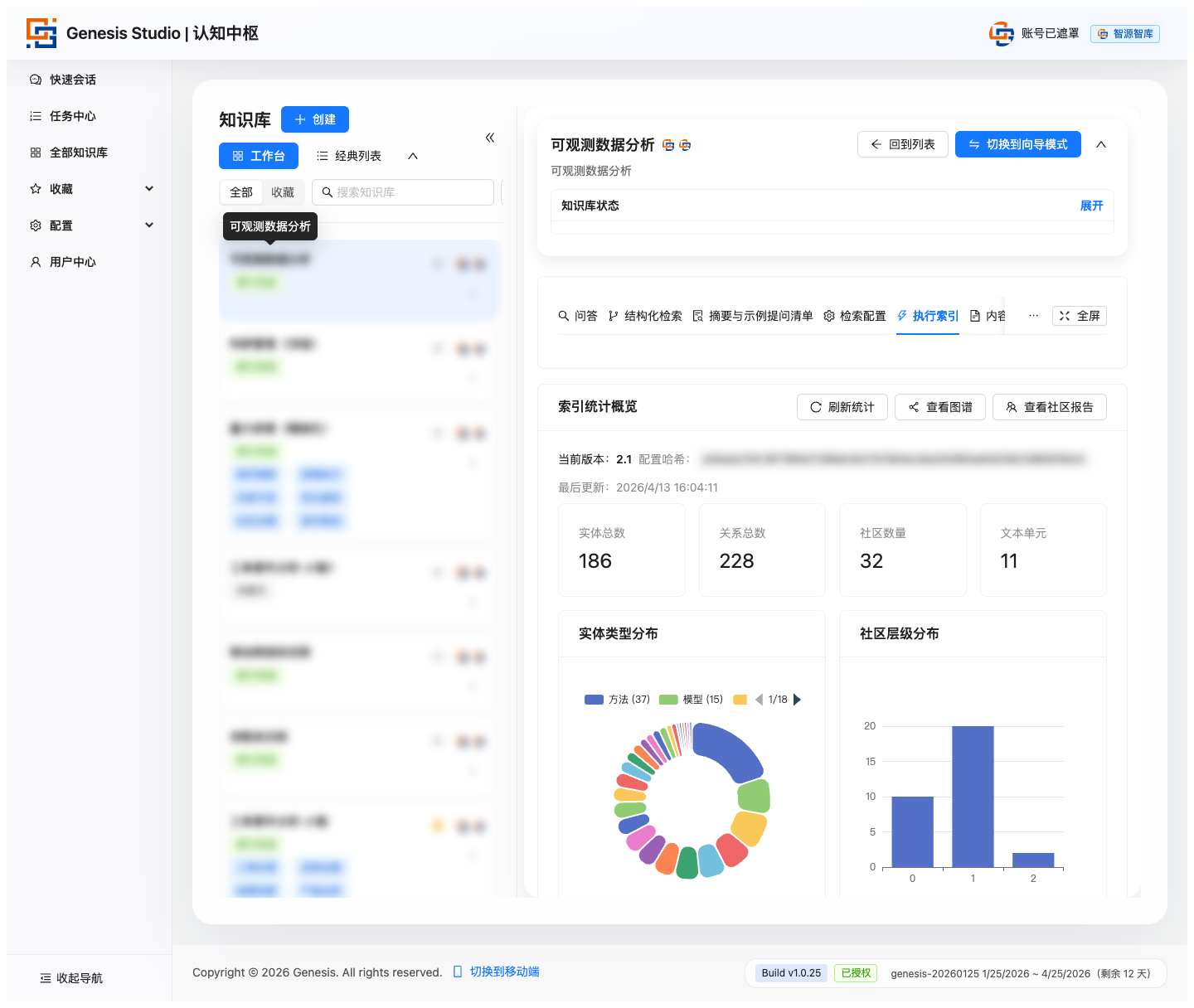The width and height of the screenshot is (1194, 1008).
Task: Filter list by 收藏
Action: coord(283,192)
